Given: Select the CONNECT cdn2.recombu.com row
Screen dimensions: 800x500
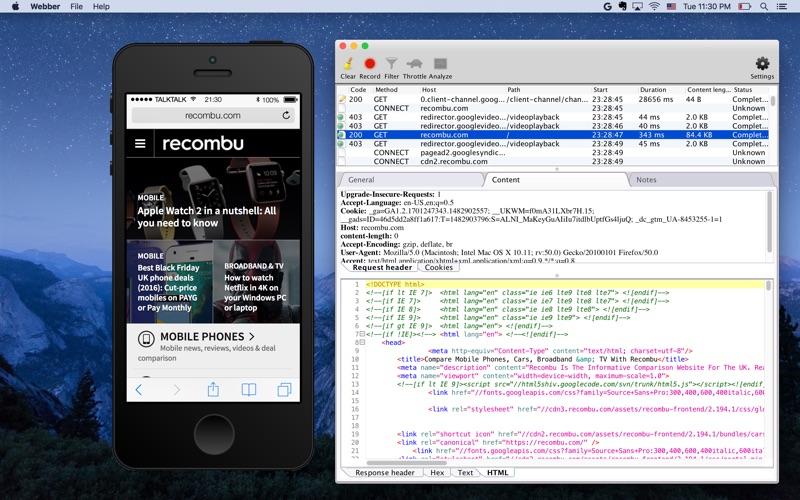Looking at the screenshot, I should [x=553, y=161].
